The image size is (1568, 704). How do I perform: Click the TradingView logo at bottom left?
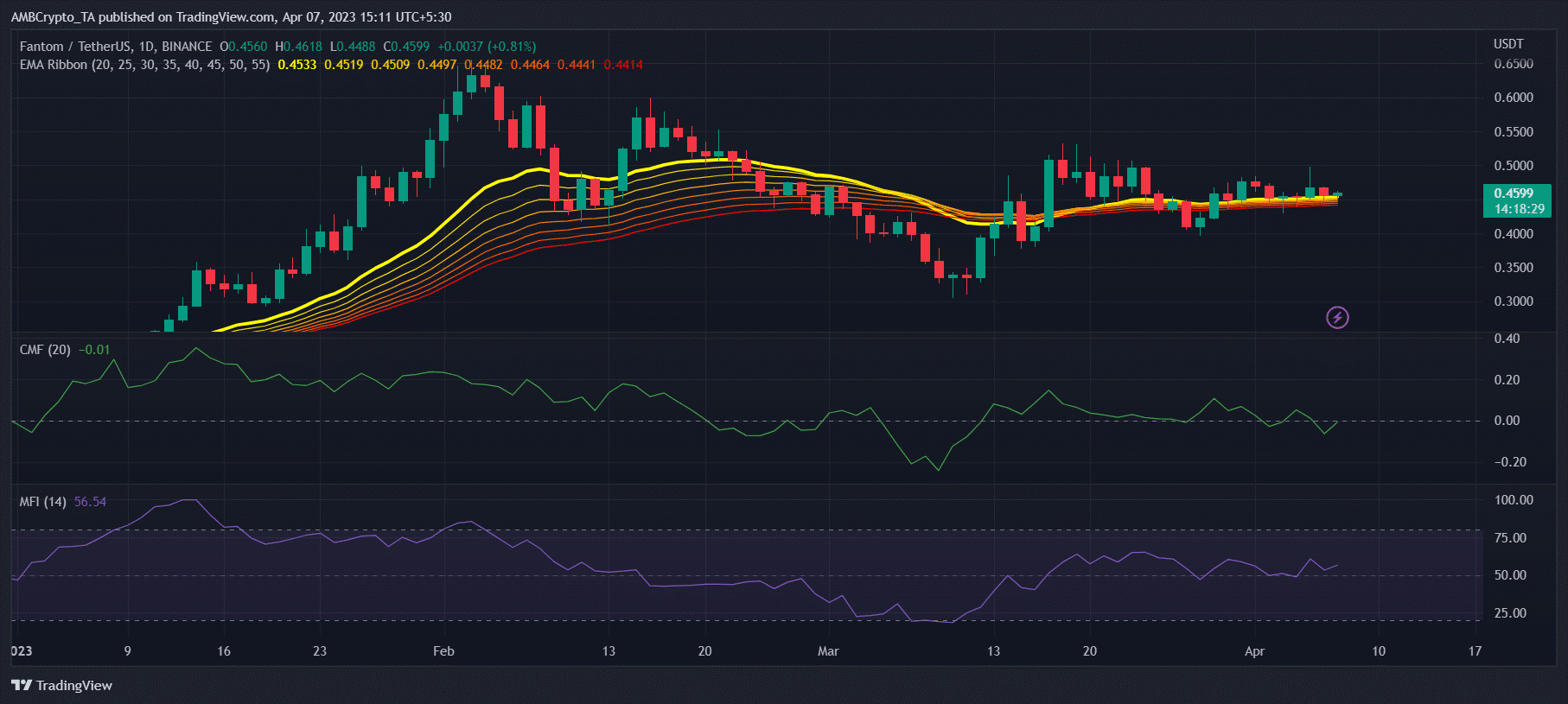(x=61, y=685)
